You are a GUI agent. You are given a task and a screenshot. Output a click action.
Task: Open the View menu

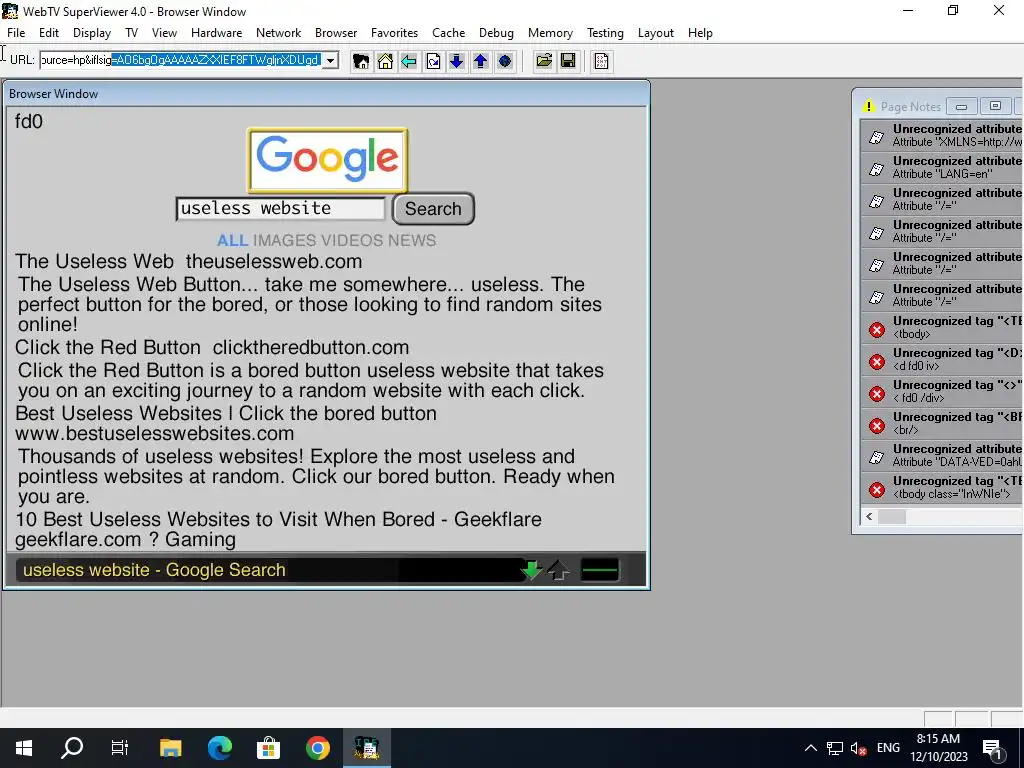point(164,33)
